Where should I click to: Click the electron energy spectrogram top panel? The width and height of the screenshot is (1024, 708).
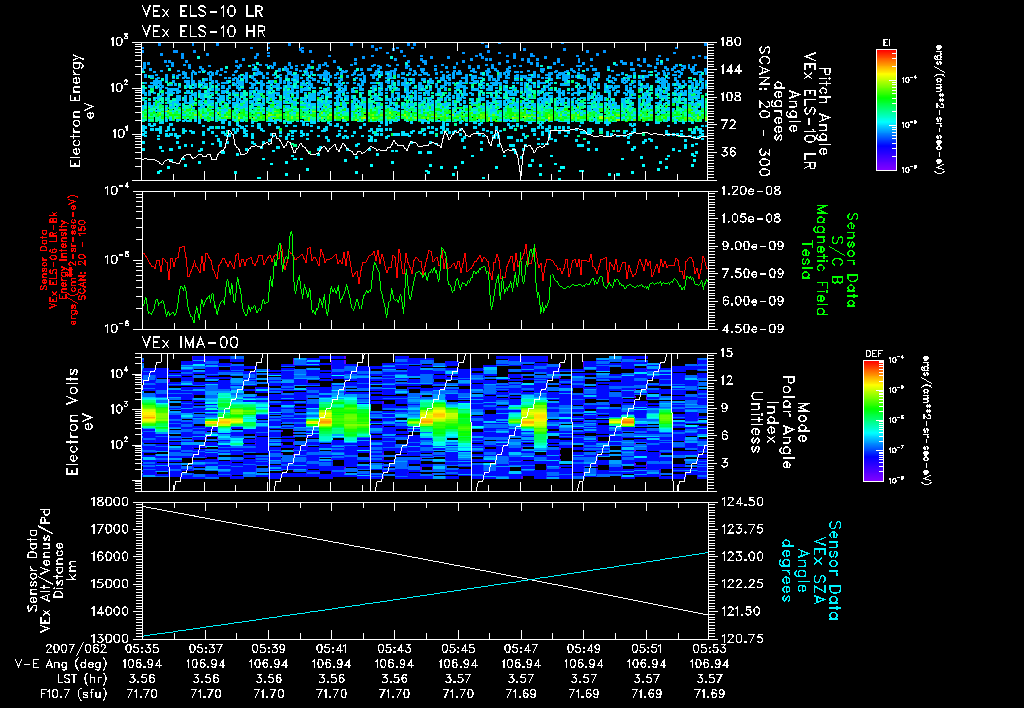click(x=424, y=110)
